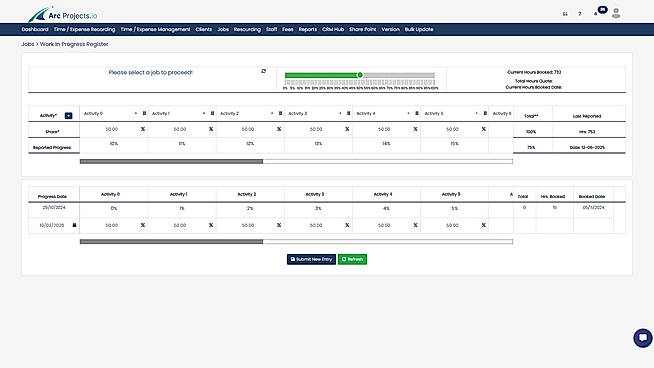654x368 pixels.
Task: Click the Activity 0 share input field
Action: 111,129
